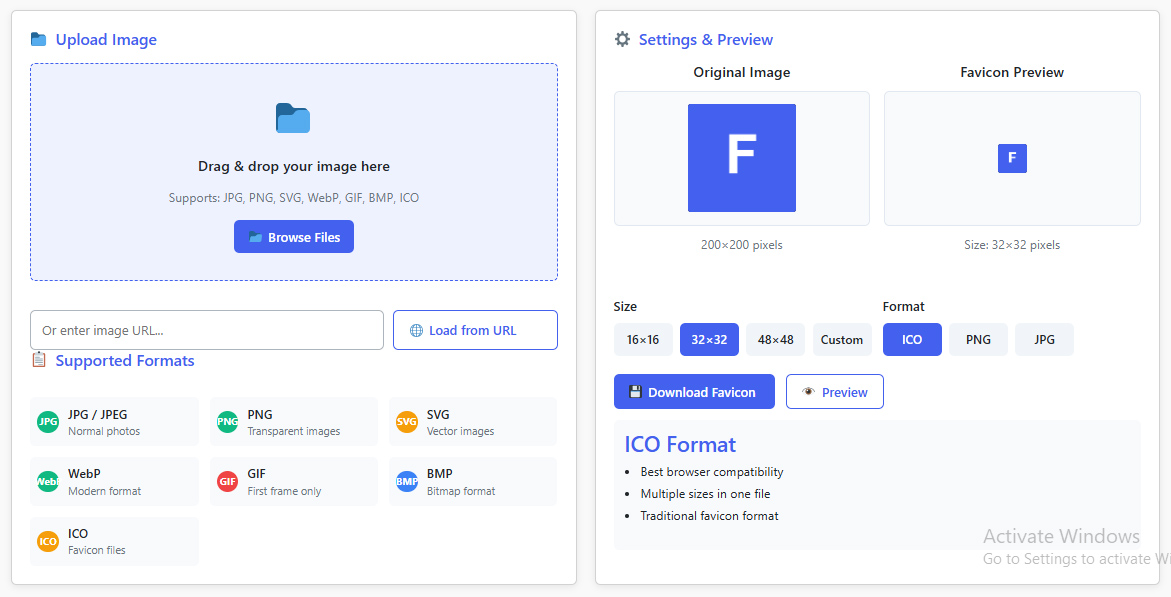This screenshot has width=1171, height=597.
Task: Click the clipboard icon beside Supported Formats
Action: point(39,360)
